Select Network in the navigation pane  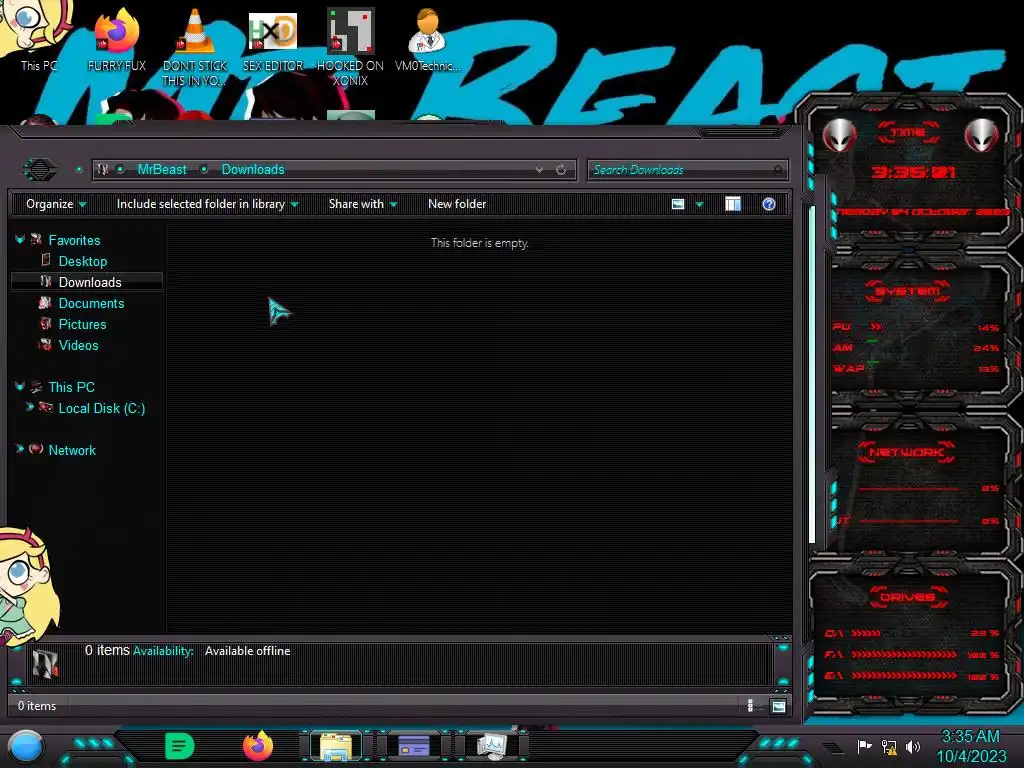(72, 450)
